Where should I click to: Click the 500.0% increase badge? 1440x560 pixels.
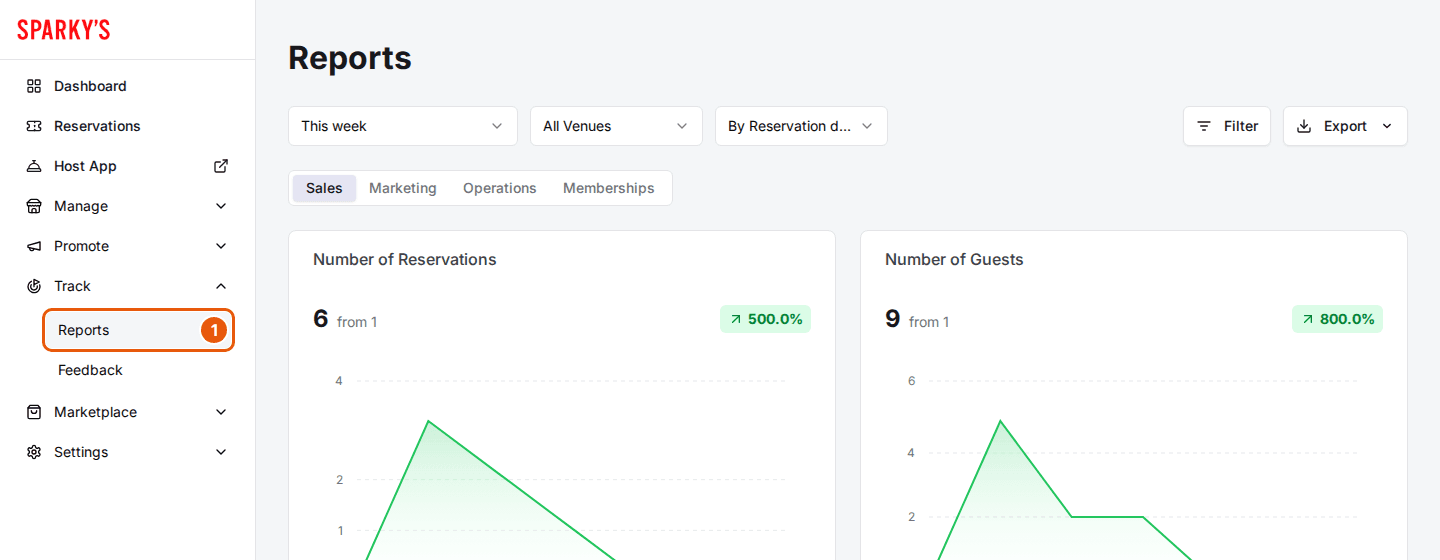765,319
